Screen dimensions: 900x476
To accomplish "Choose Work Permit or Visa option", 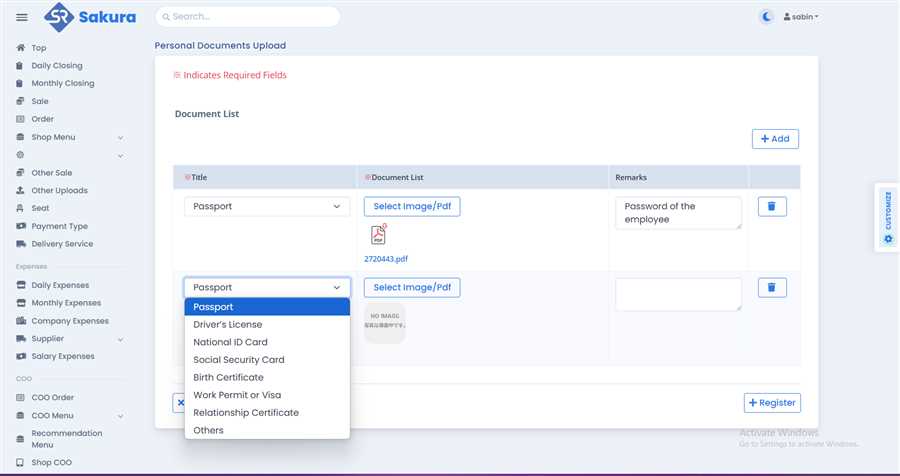I will tap(237, 395).
